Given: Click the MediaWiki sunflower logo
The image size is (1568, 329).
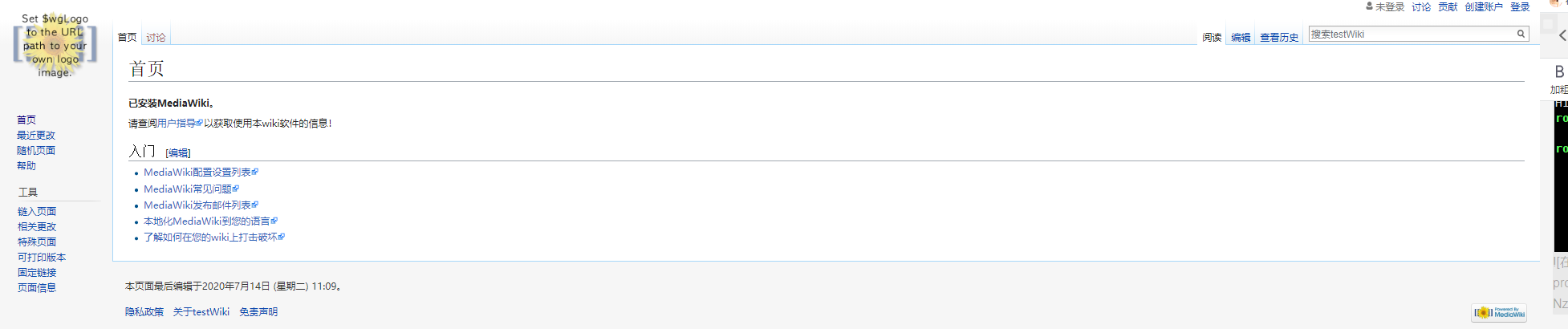Looking at the screenshot, I should tap(55, 46).
